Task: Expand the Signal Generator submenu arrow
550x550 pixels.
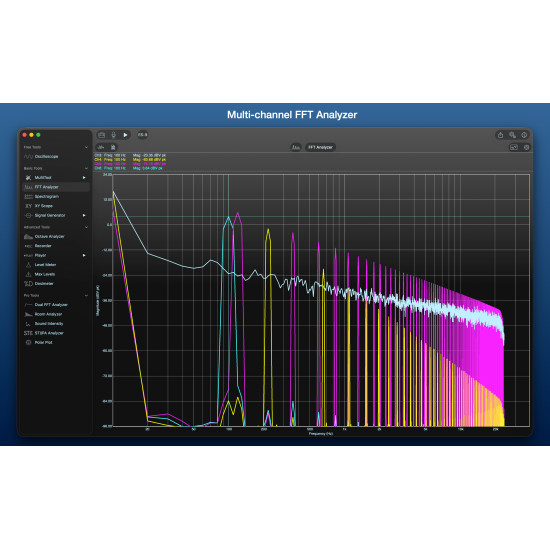Action: click(x=84, y=215)
